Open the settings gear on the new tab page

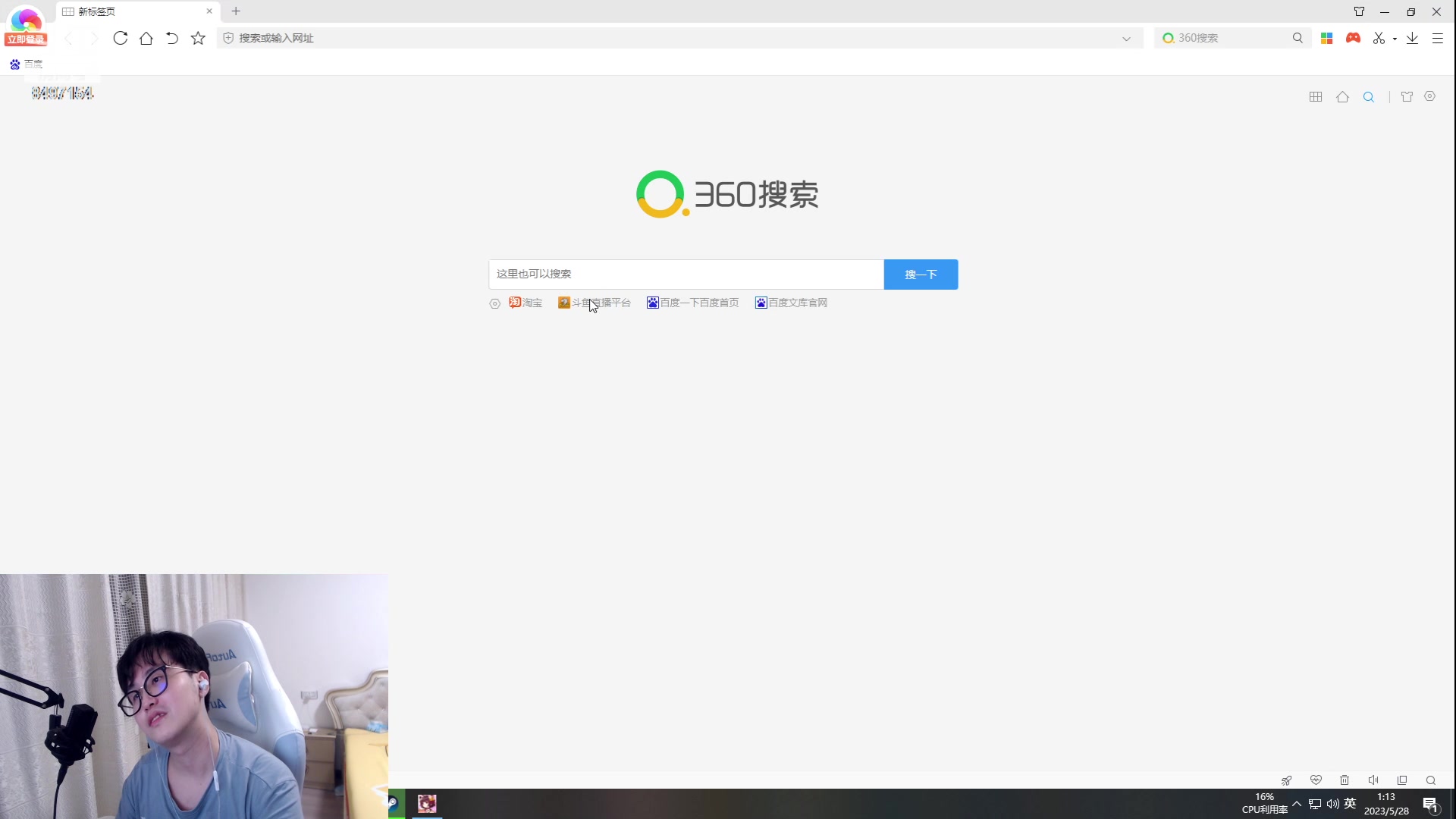[x=1429, y=96]
